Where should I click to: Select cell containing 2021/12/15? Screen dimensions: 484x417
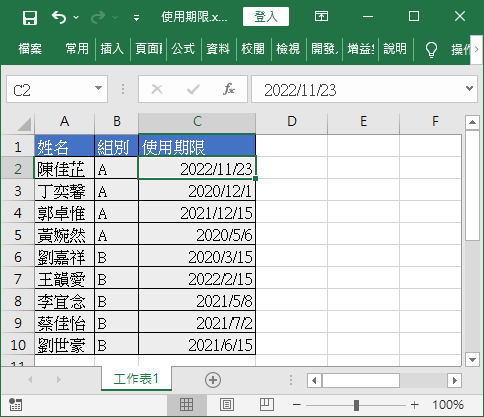(x=197, y=213)
